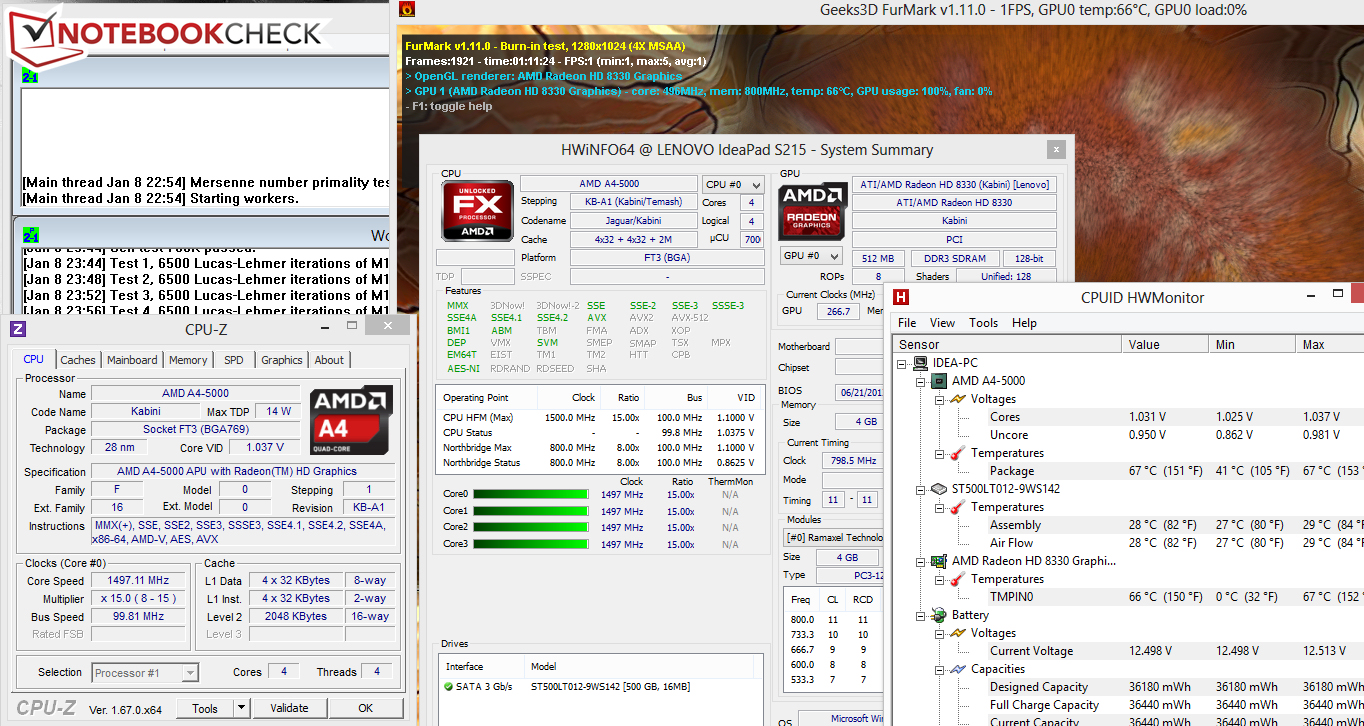Switch to the Mainboard tab in CPU-Z
The width and height of the screenshot is (1364, 726).
tap(132, 360)
